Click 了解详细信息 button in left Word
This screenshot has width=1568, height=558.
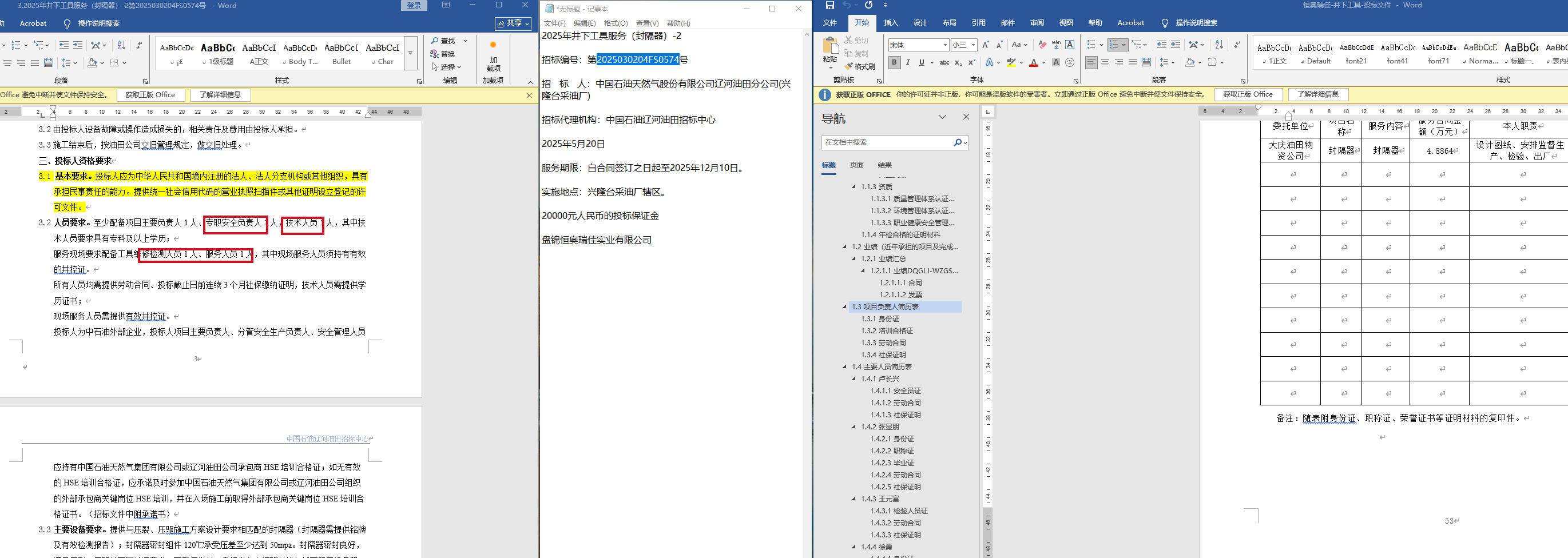[220, 94]
